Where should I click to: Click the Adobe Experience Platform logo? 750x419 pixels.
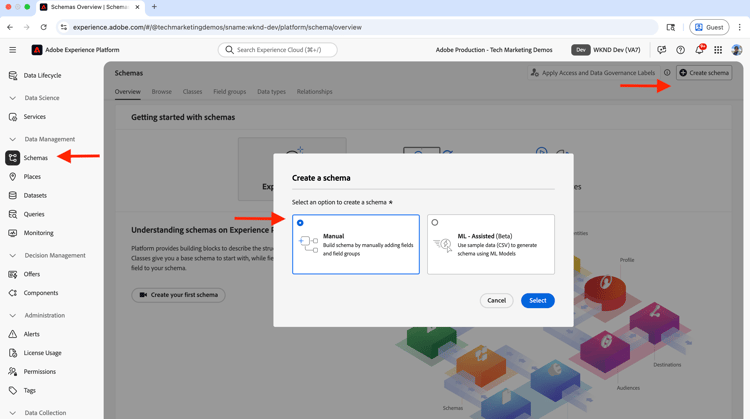point(37,50)
